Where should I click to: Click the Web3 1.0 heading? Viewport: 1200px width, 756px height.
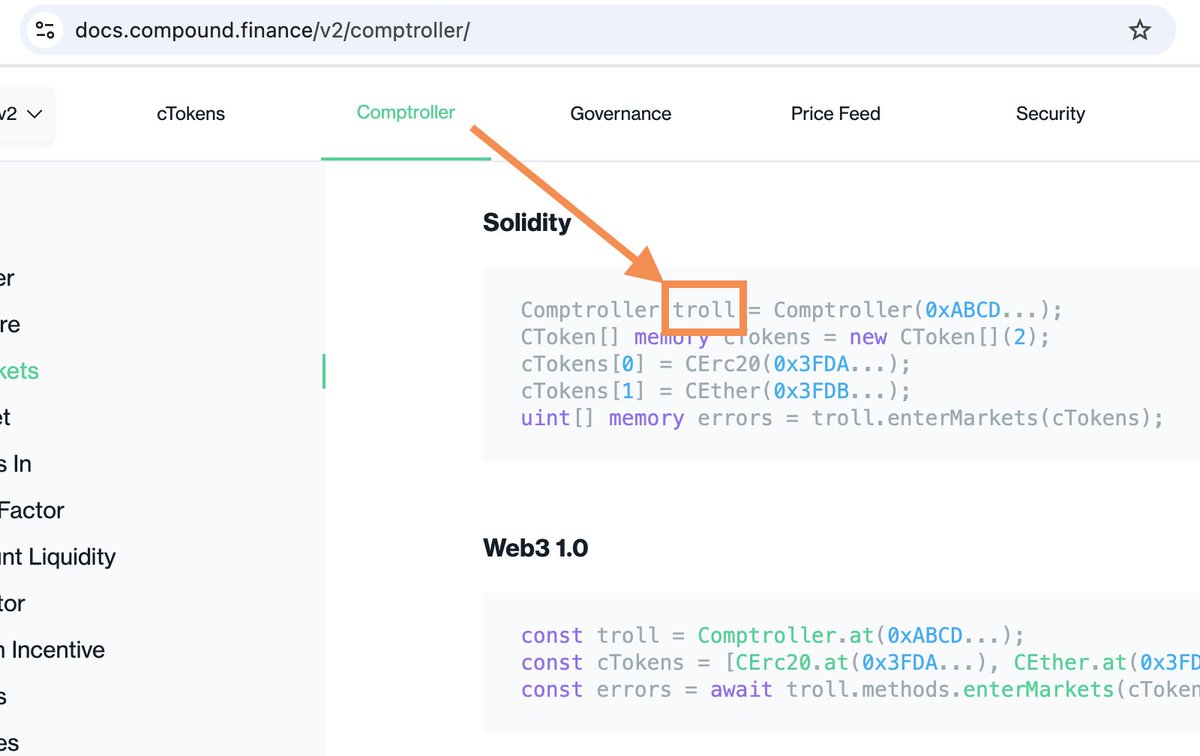coord(535,548)
